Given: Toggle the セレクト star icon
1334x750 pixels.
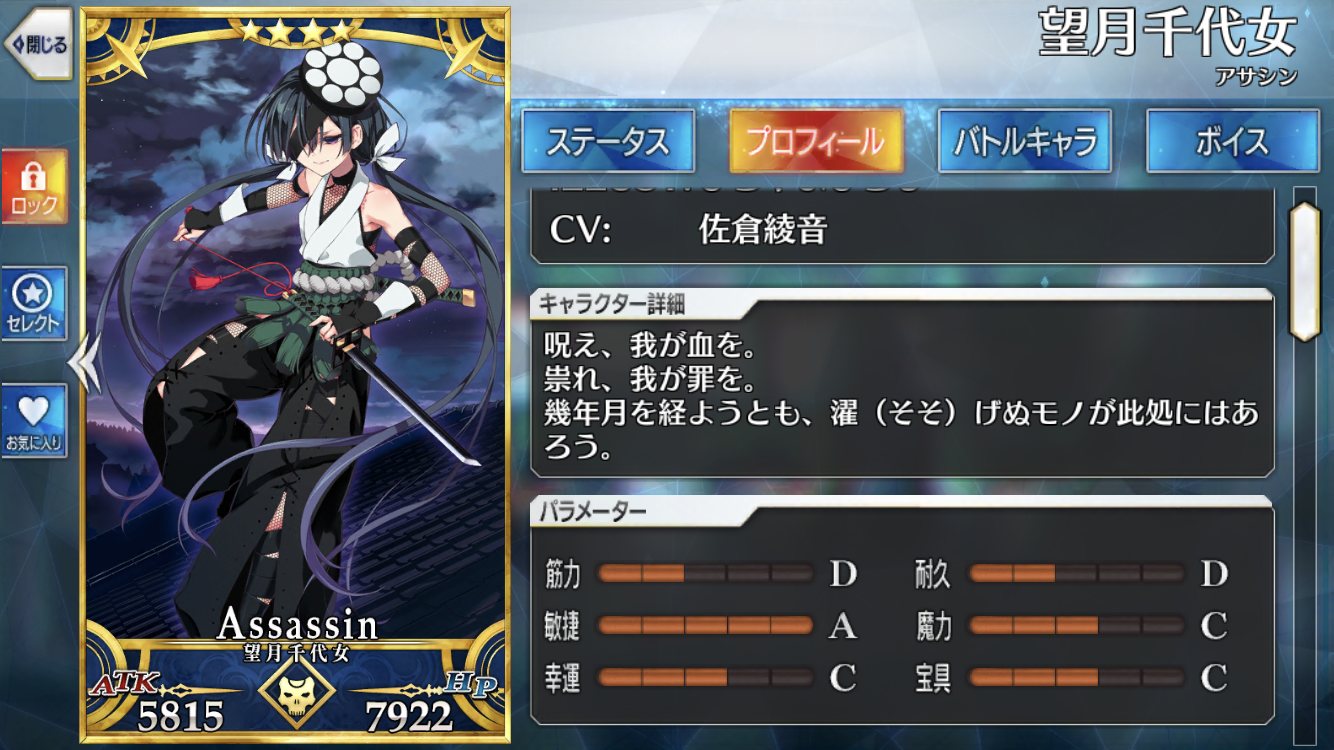Looking at the screenshot, I should coord(34,304).
